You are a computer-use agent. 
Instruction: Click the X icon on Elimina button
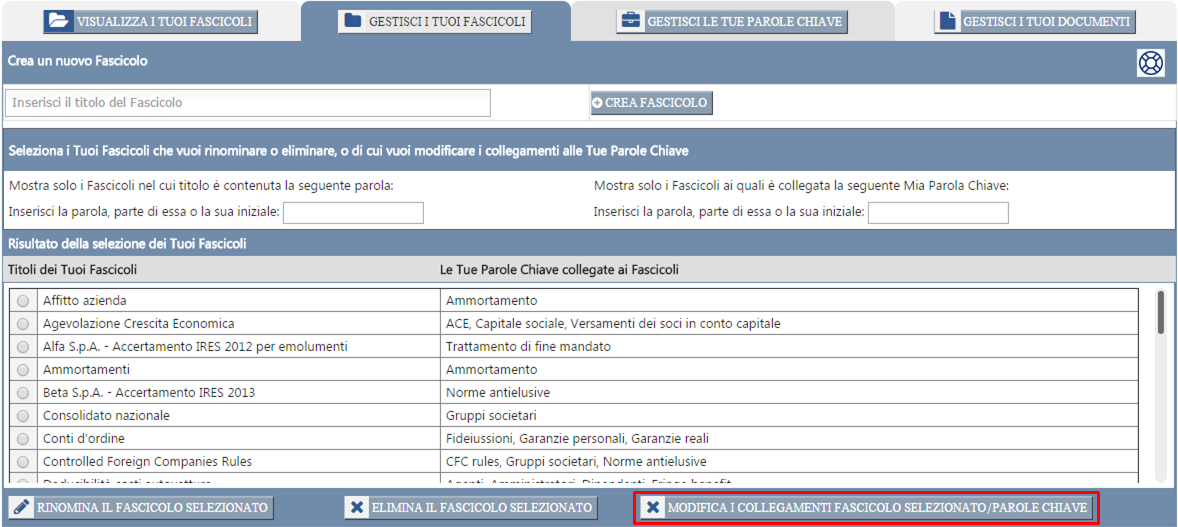357,508
